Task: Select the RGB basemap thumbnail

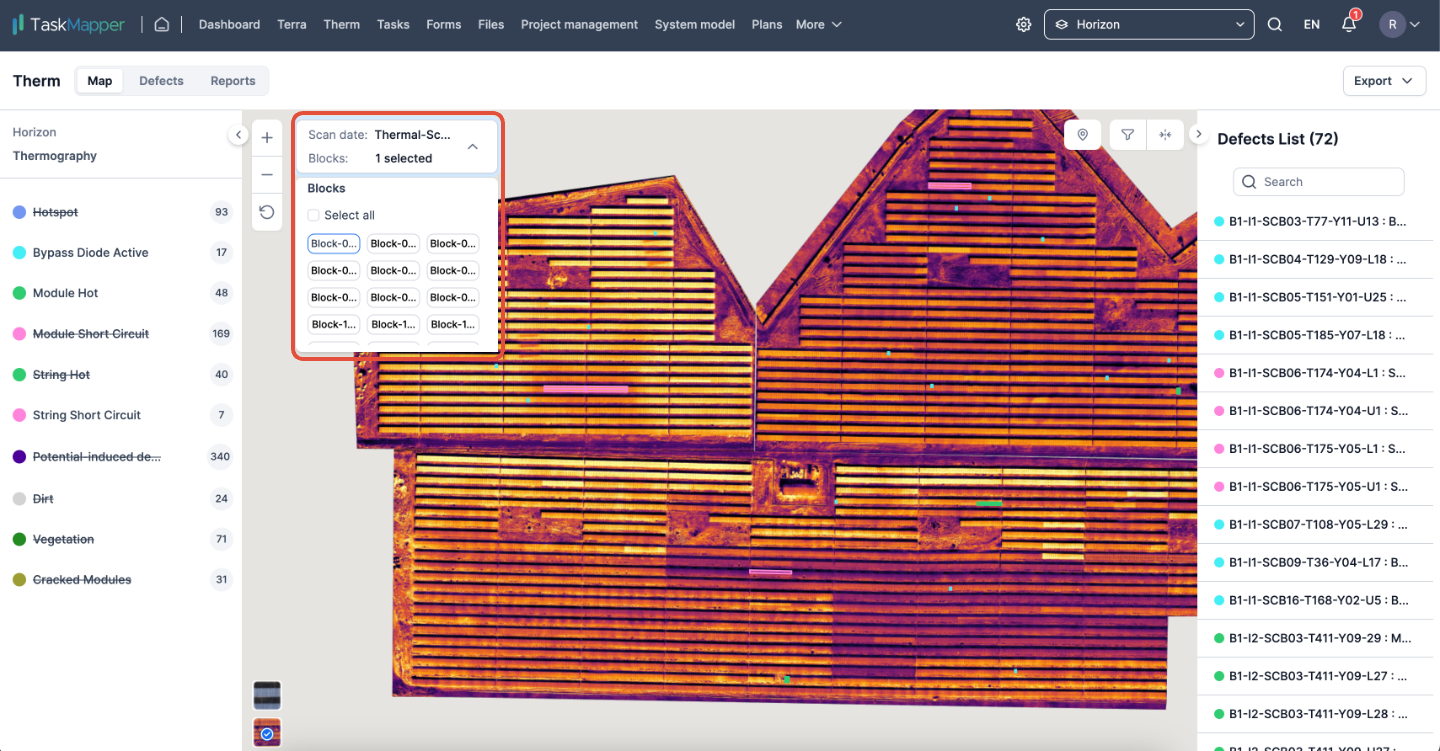Action: (267, 695)
